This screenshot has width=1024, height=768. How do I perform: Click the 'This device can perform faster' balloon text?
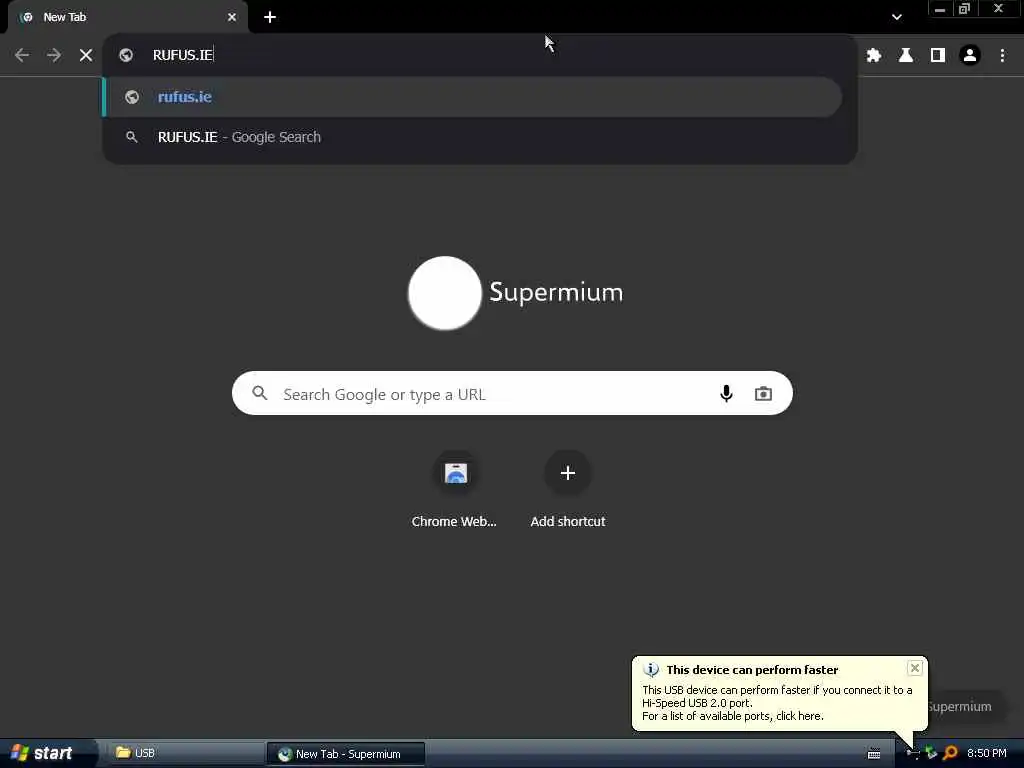752,670
